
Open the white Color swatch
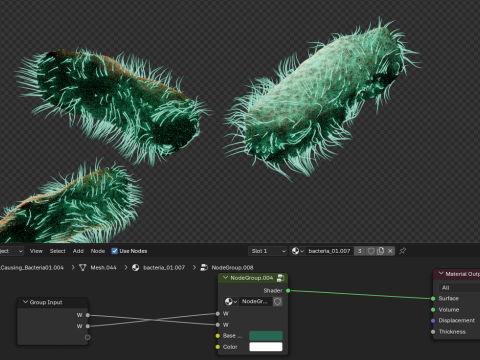pyautogui.click(x=266, y=347)
